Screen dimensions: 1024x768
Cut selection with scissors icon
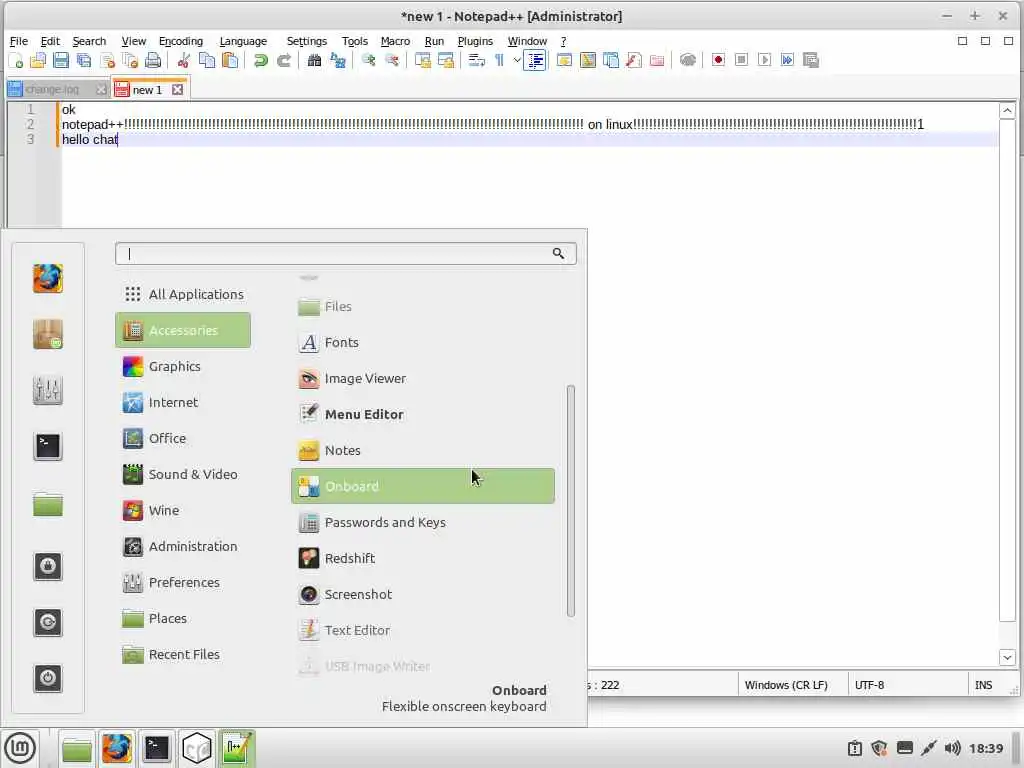184,61
